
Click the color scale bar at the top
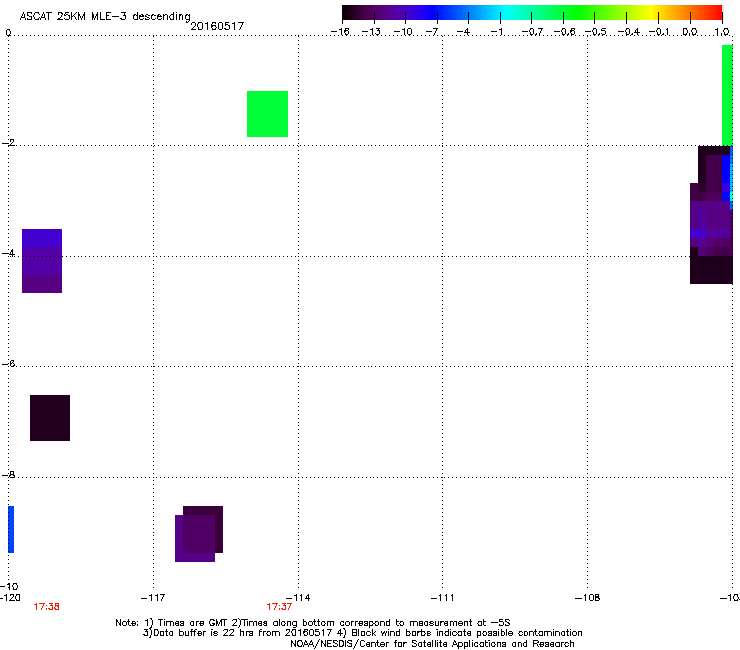coord(532,13)
